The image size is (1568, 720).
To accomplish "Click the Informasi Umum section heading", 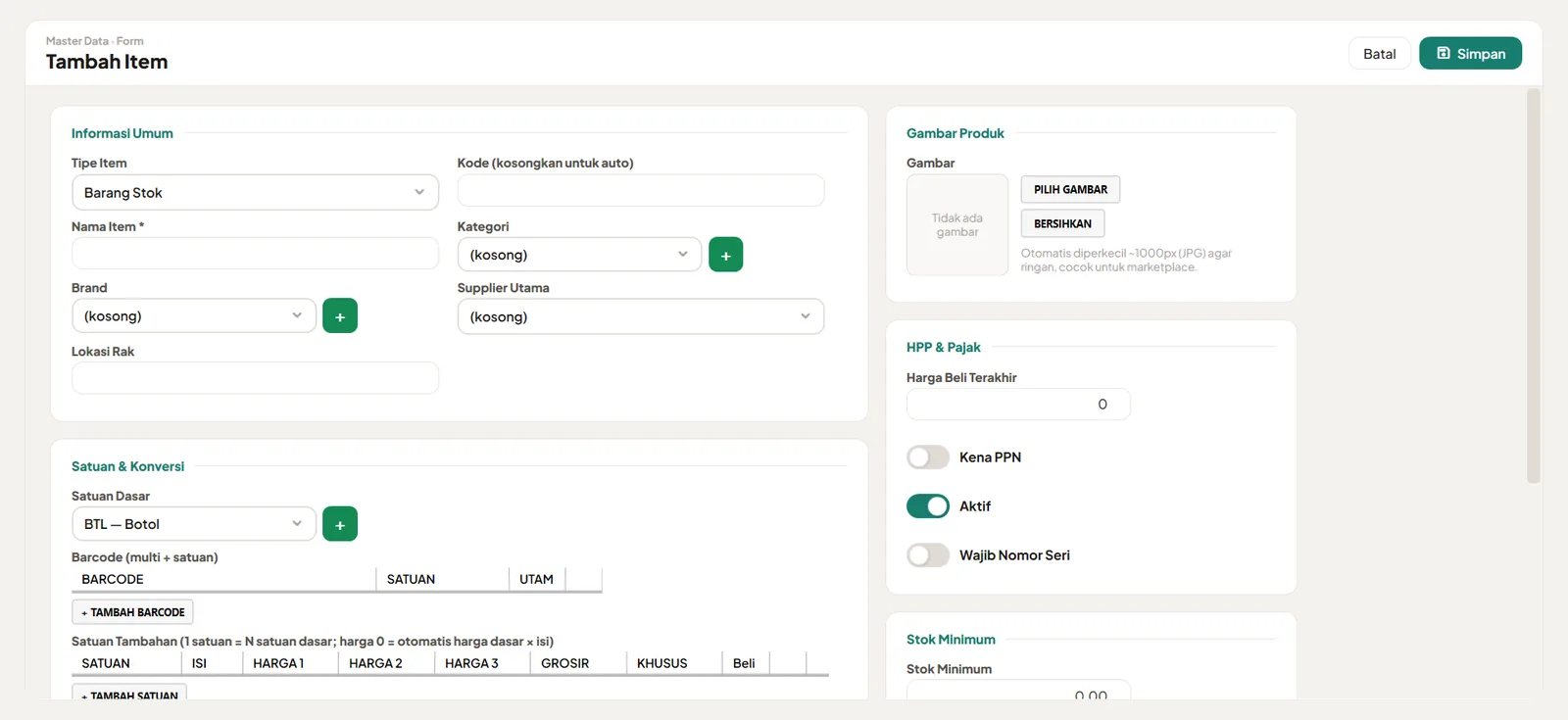I will click(x=122, y=133).
